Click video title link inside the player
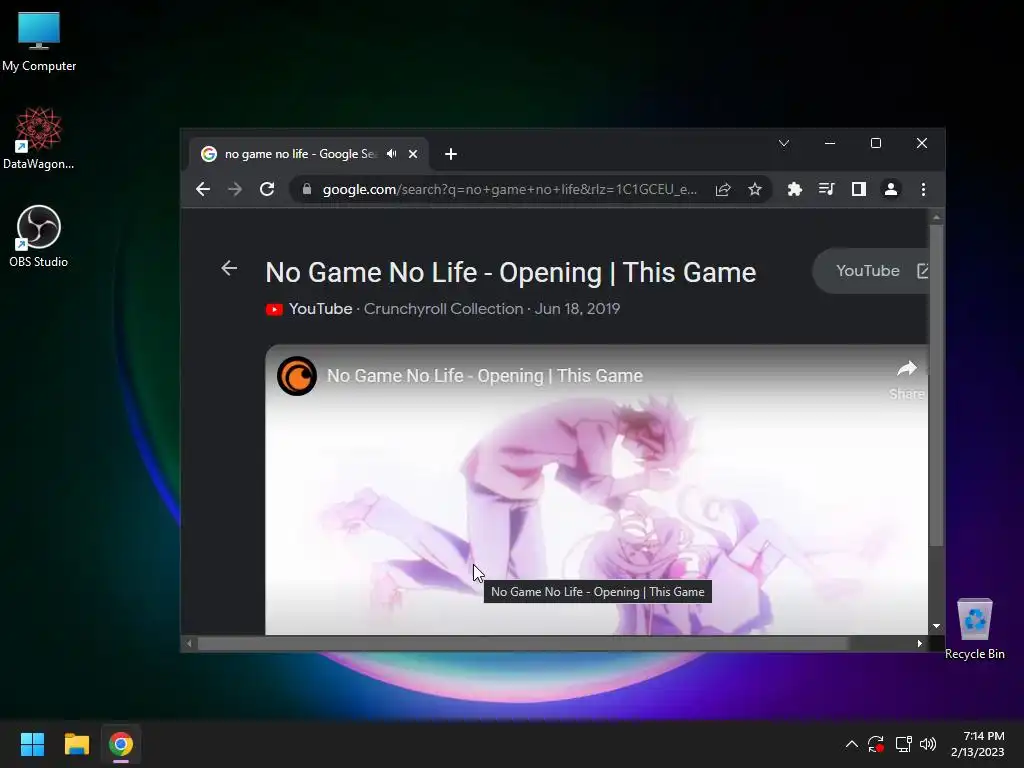This screenshot has height=768, width=1024. (x=485, y=376)
